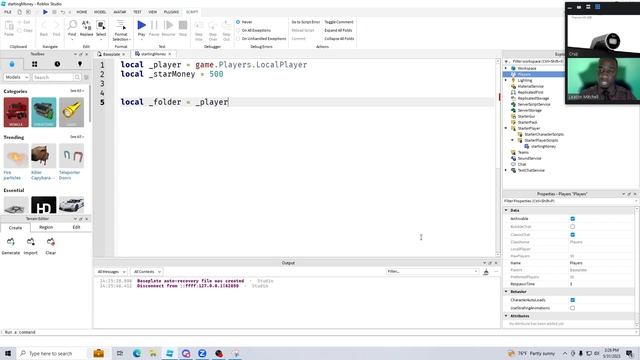Switch to the VIEW ribbon tab
This screenshot has width=640, height=360.
click(153, 12)
